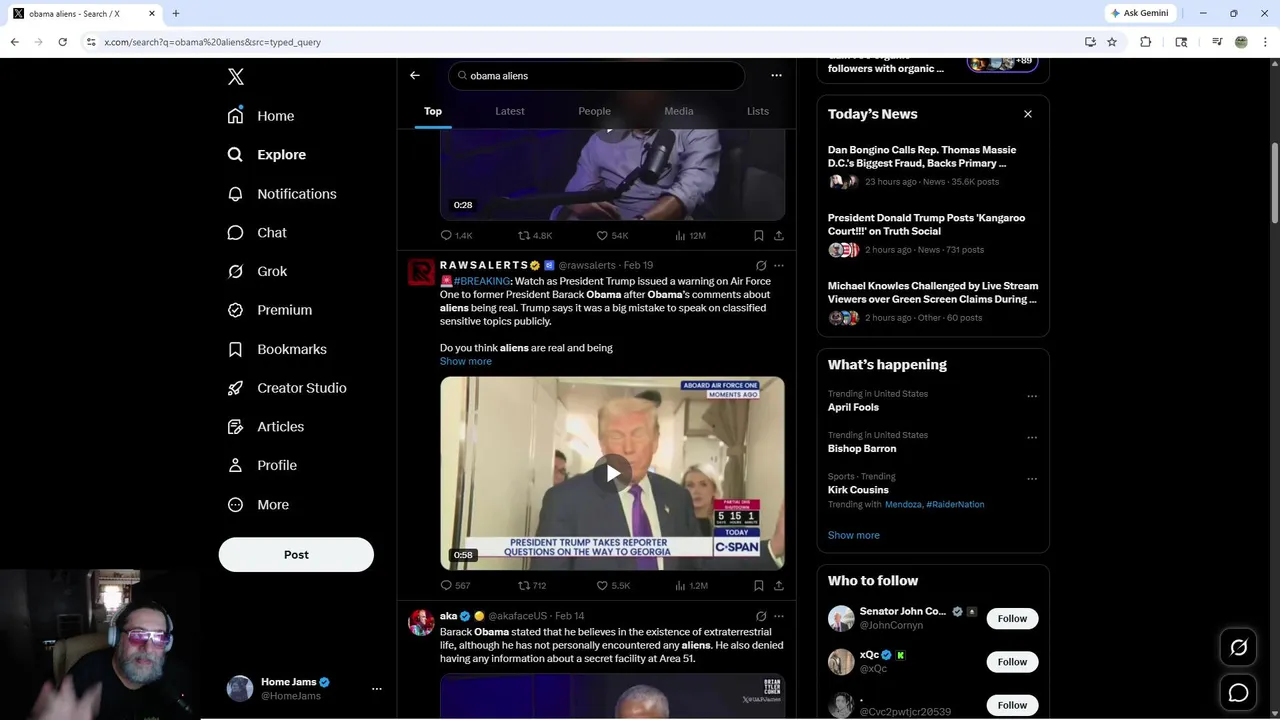Viewport: 1280px width, 720px height.
Task: Reply to post with 1.4K replies
Action: 456,236
